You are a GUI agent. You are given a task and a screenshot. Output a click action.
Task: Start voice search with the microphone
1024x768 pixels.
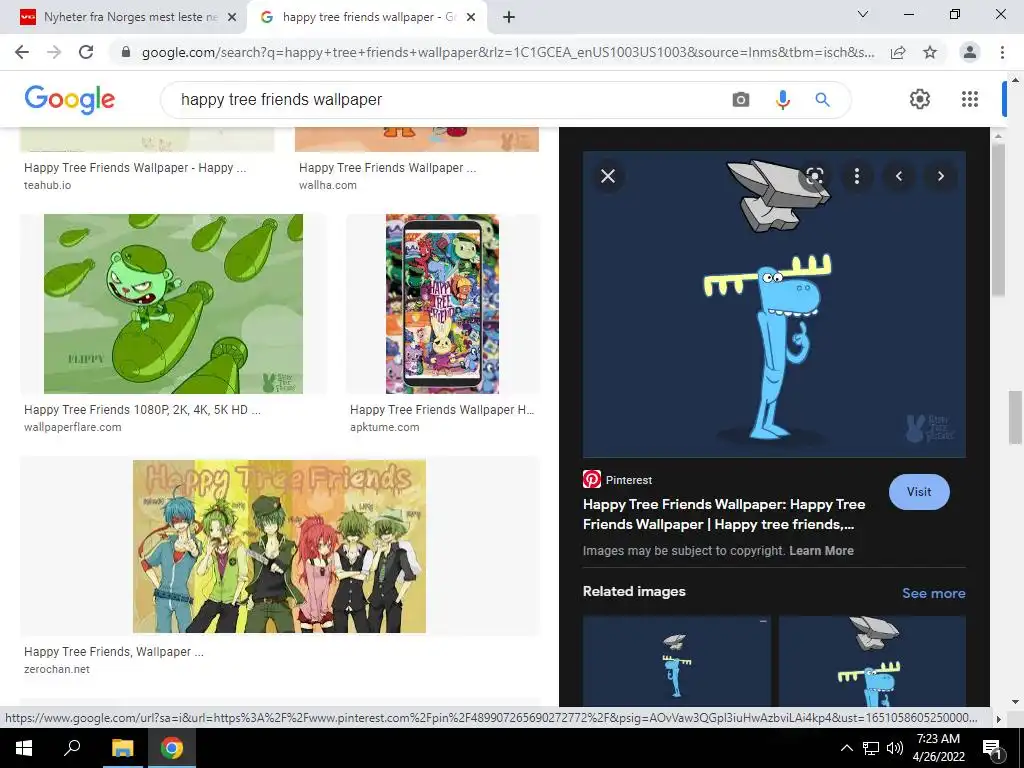(782, 99)
